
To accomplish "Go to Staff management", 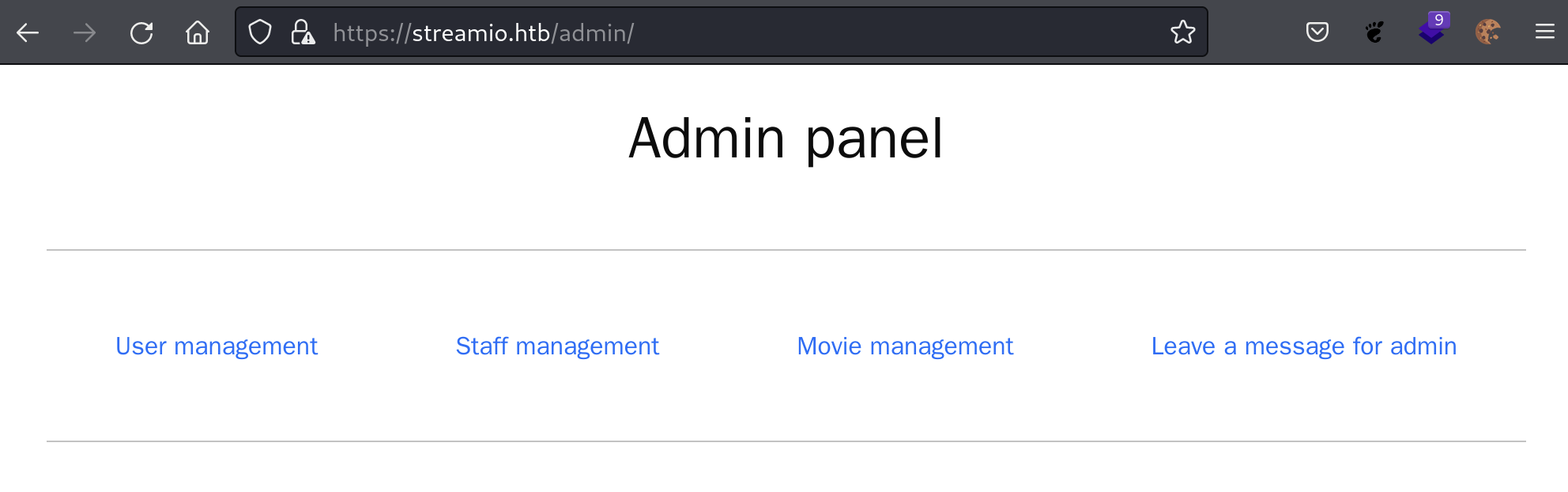I will [557, 346].
